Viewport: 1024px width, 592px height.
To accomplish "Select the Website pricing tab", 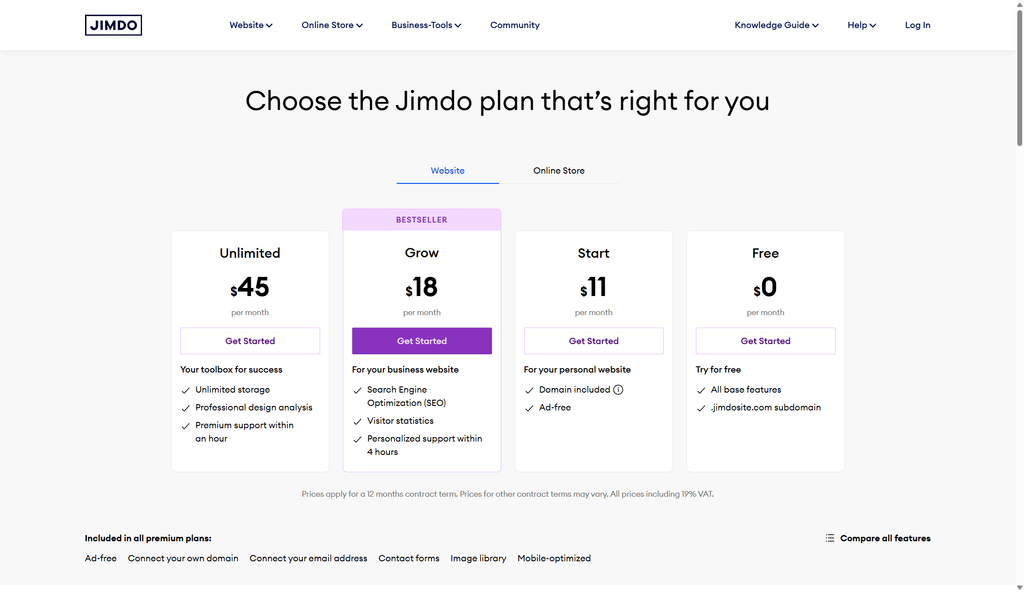I will pyautogui.click(x=447, y=170).
